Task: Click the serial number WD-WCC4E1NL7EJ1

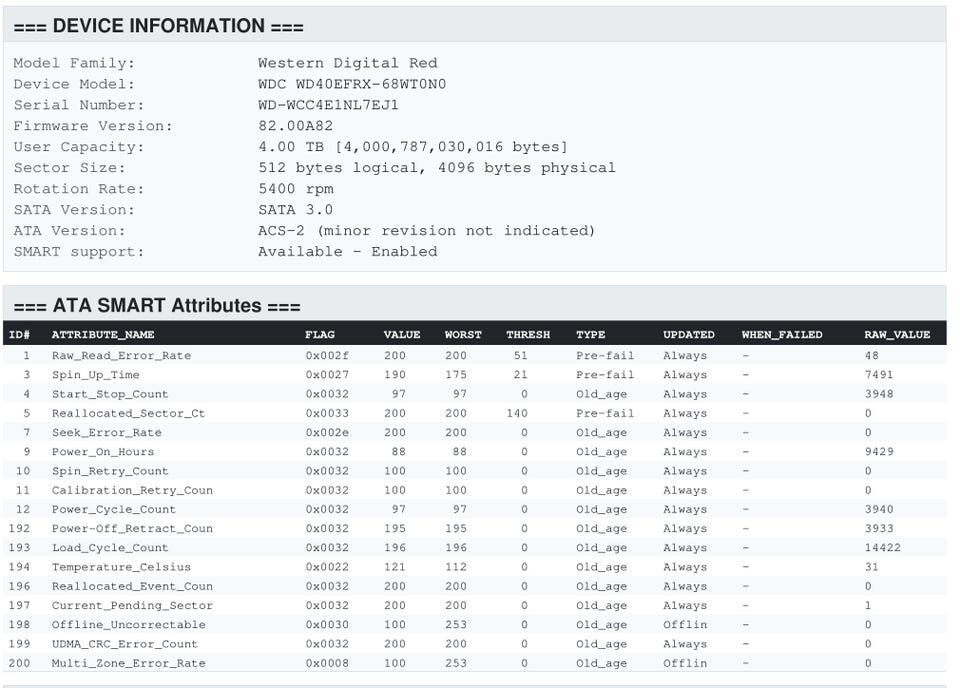Action: pyautogui.click(x=328, y=105)
